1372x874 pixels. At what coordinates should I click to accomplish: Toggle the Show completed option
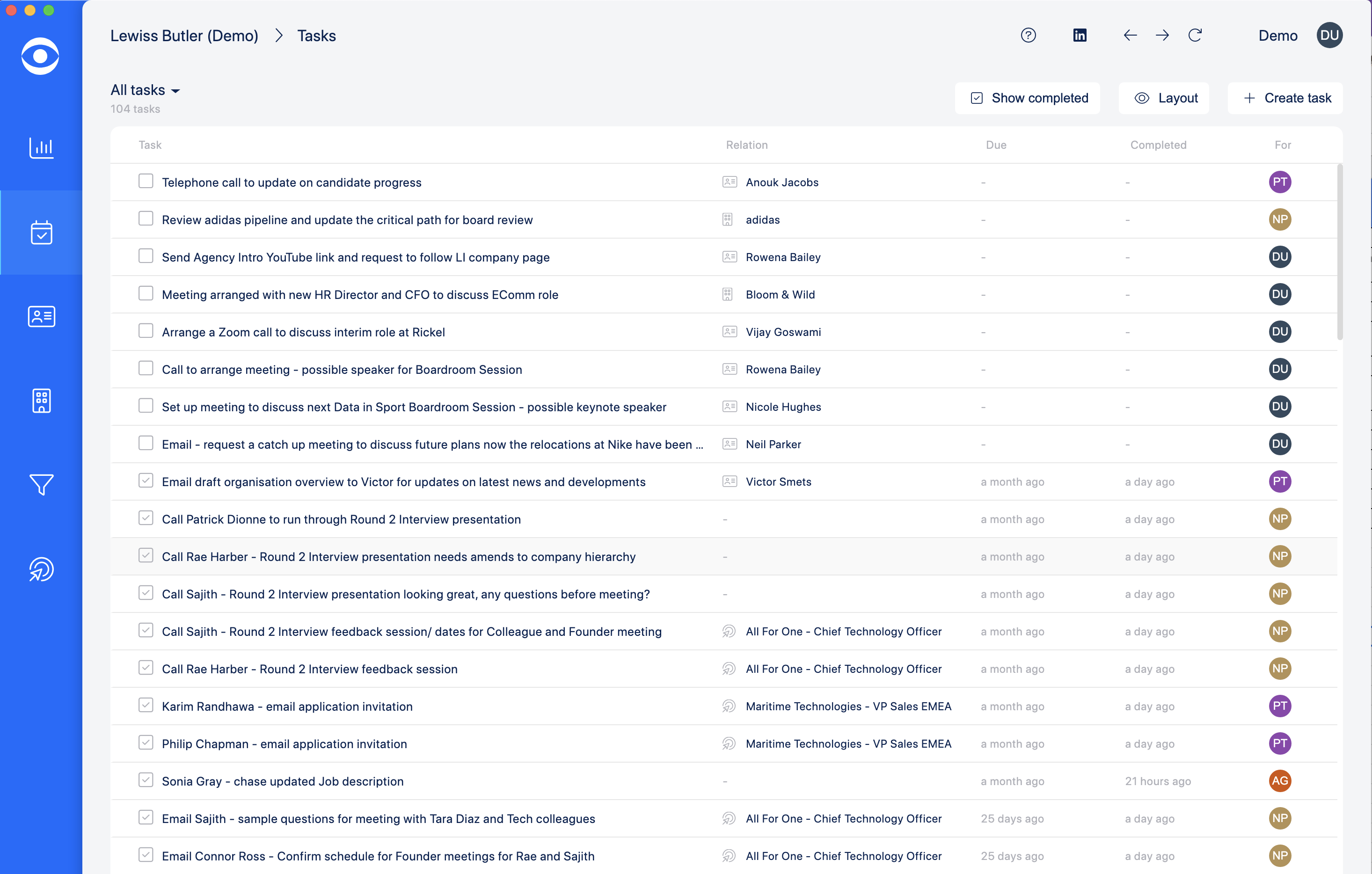(1027, 98)
